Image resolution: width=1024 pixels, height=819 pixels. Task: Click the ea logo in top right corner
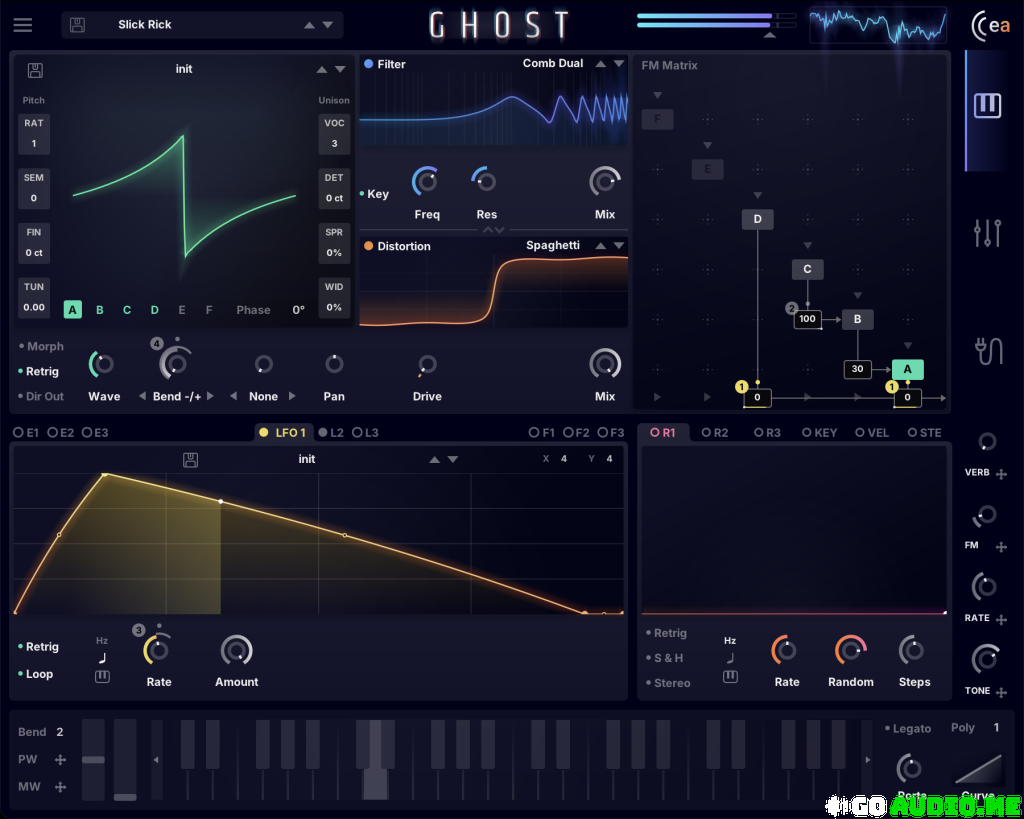click(992, 25)
